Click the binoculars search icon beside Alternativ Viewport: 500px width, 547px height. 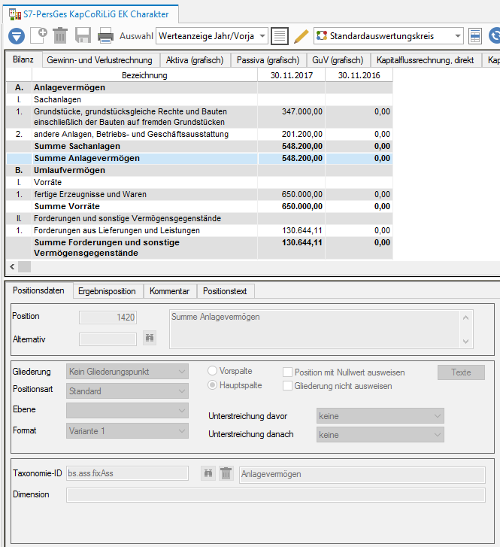tap(150, 338)
